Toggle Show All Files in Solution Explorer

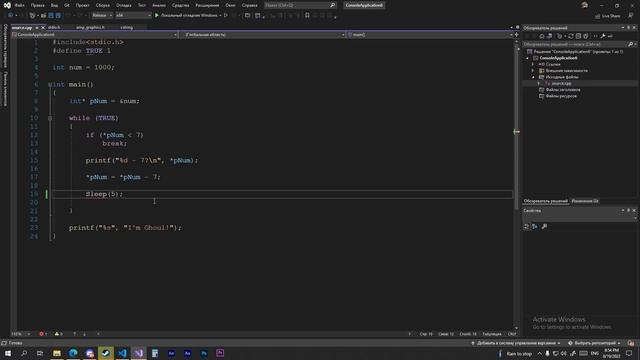pos(586,36)
